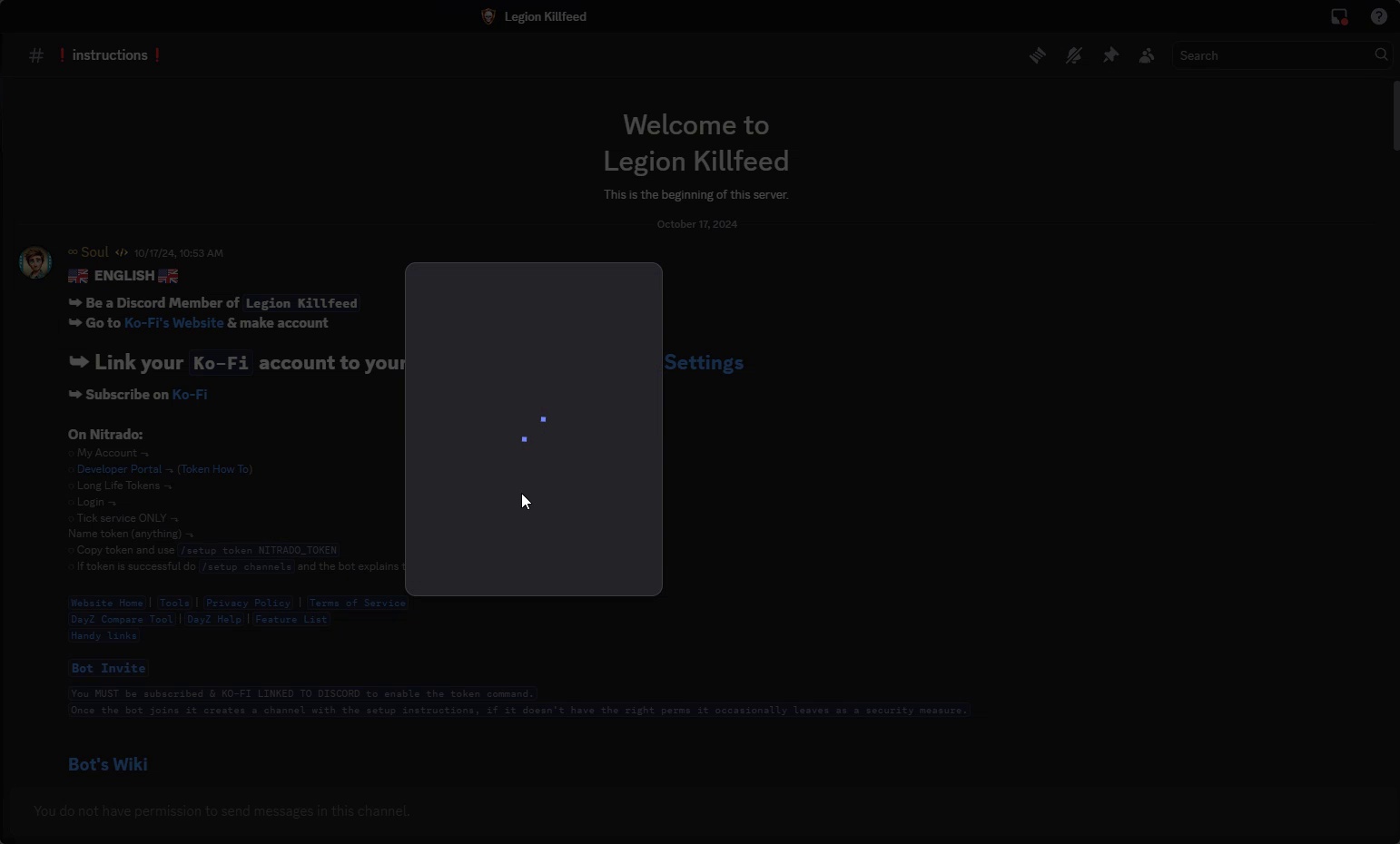Image resolution: width=1400 pixels, height=844 pixels.
Task: Open the Bot Invite link
Action: (109, 669)
